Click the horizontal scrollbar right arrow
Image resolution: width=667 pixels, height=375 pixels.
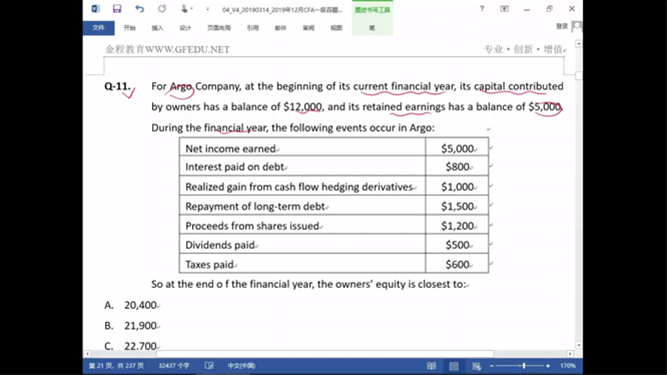[570, 354]
